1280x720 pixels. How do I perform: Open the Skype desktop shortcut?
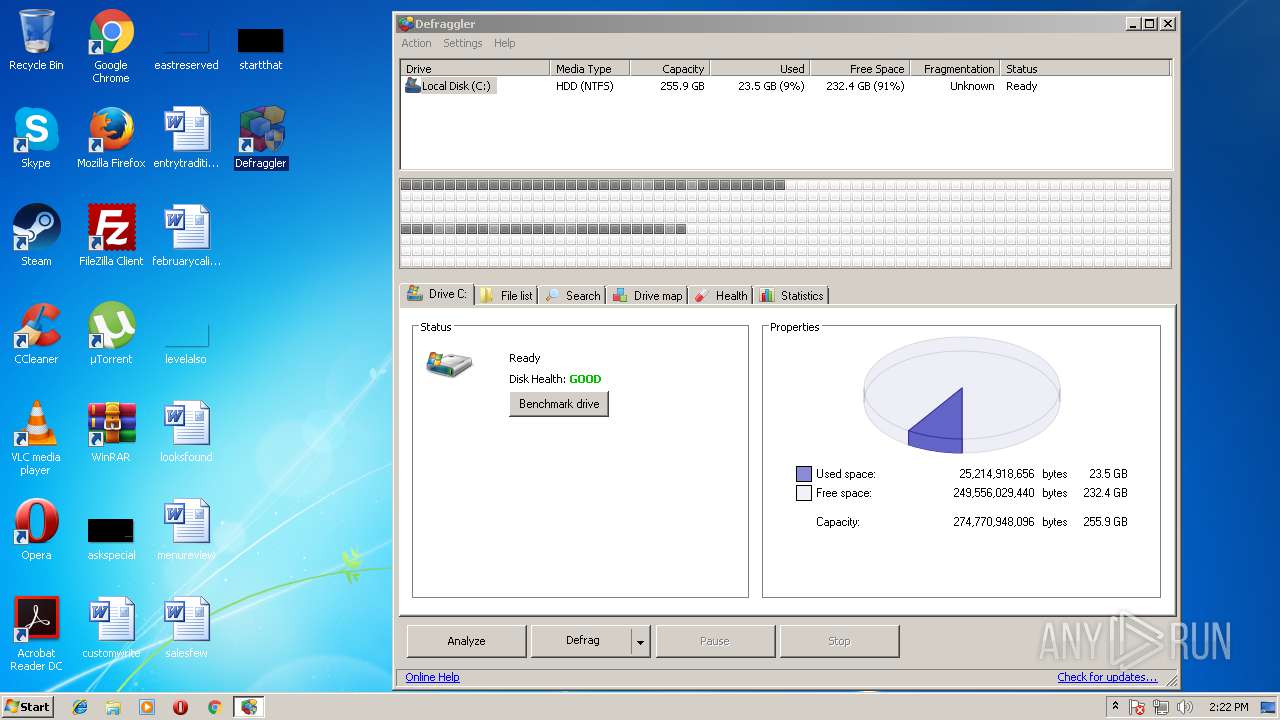(x=36, y=138)
